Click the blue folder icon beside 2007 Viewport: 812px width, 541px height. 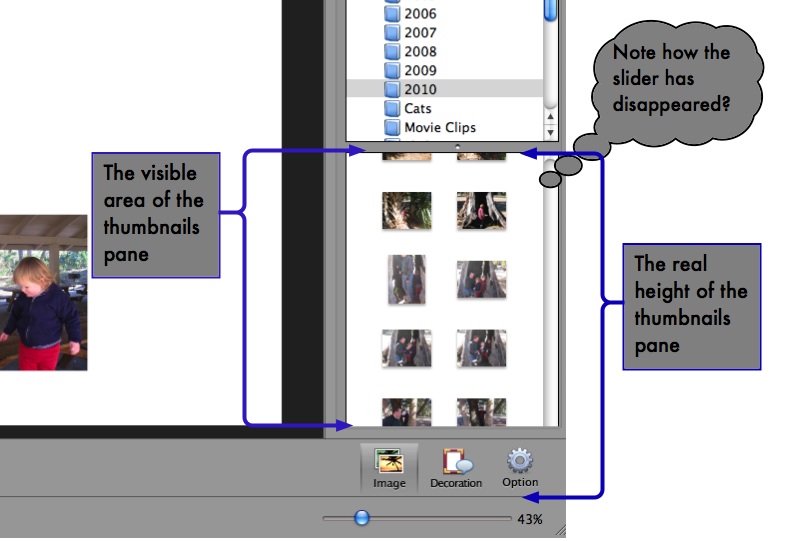[x=393, y=33]
